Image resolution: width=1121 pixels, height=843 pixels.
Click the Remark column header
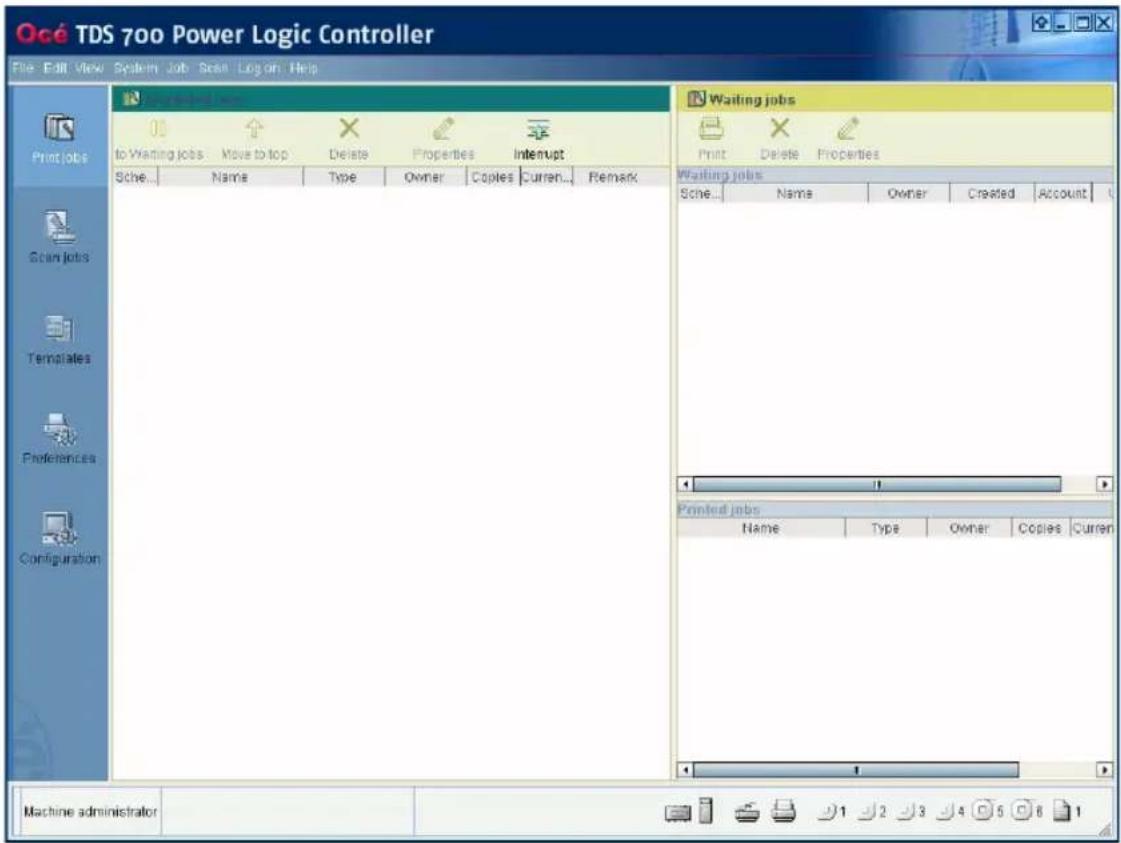[613, 177]
